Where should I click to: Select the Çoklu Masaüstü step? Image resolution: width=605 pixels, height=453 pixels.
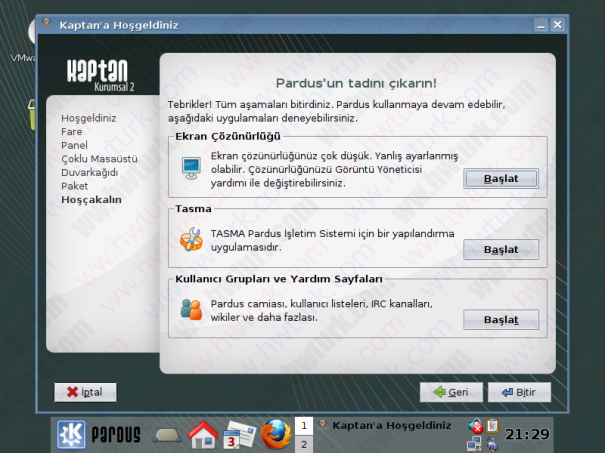pyautogui.click(x=99, y=159)
